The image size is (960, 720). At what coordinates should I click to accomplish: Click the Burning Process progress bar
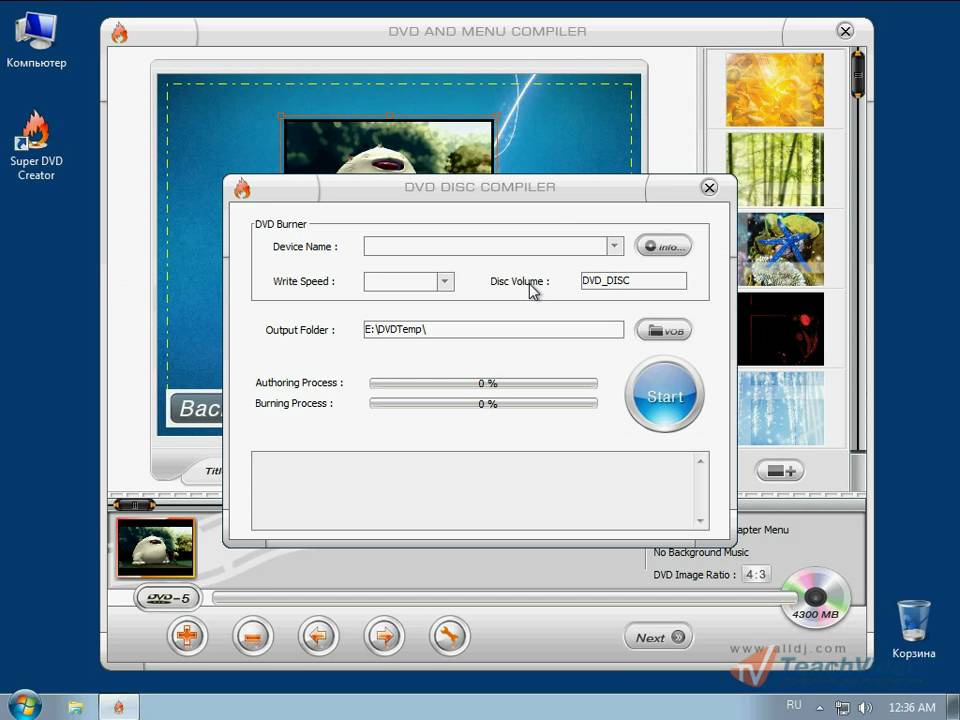pyautogui.click(x=484, y=403)
